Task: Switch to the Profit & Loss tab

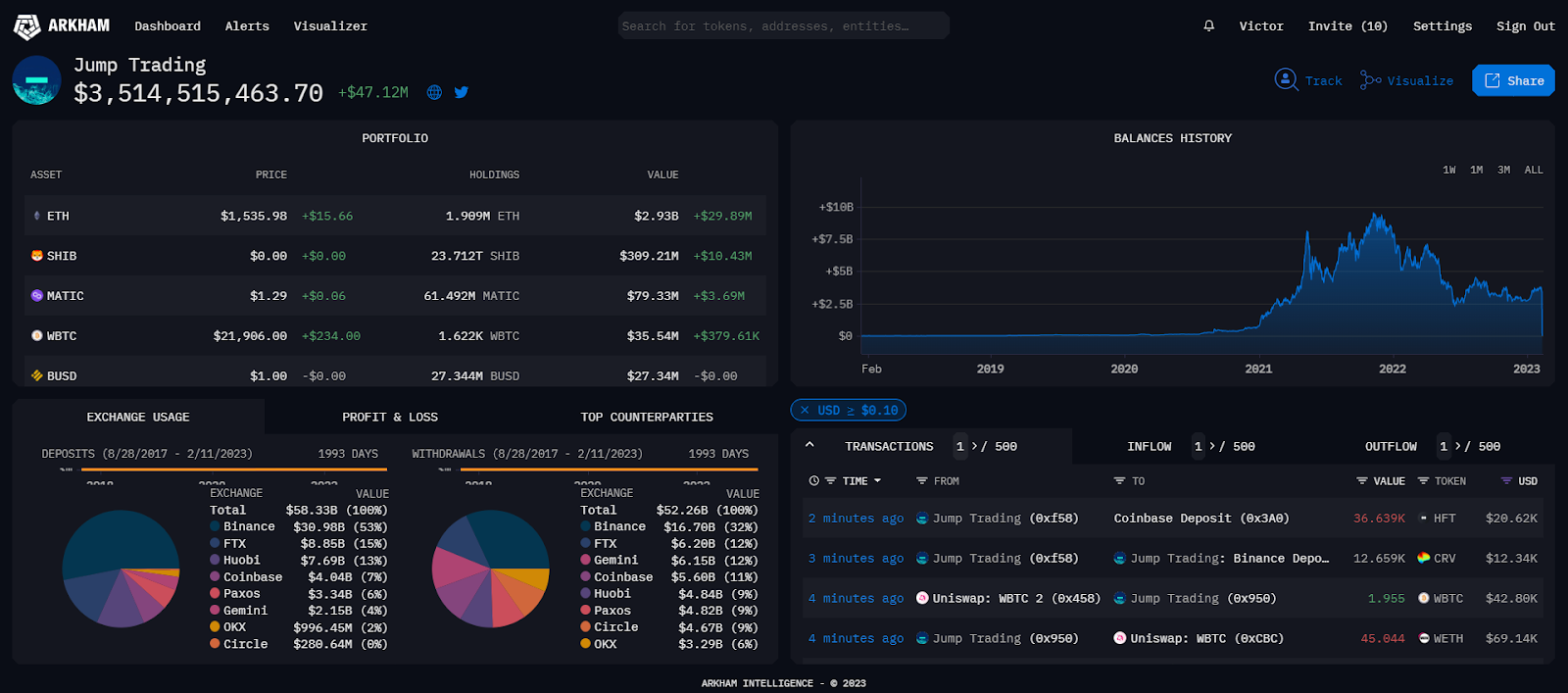Action: coord(390,418)
